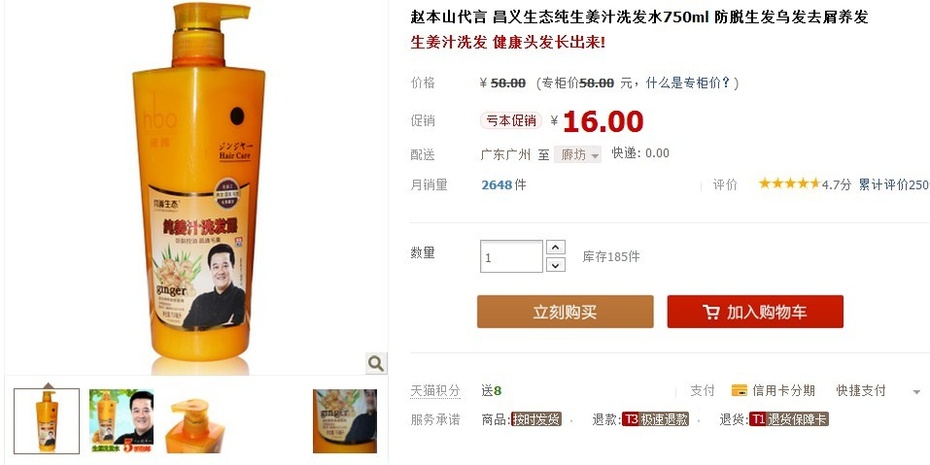Click the credit card installment icon
This screenshot has width=930, height=465.
click(x=739, y=390)
